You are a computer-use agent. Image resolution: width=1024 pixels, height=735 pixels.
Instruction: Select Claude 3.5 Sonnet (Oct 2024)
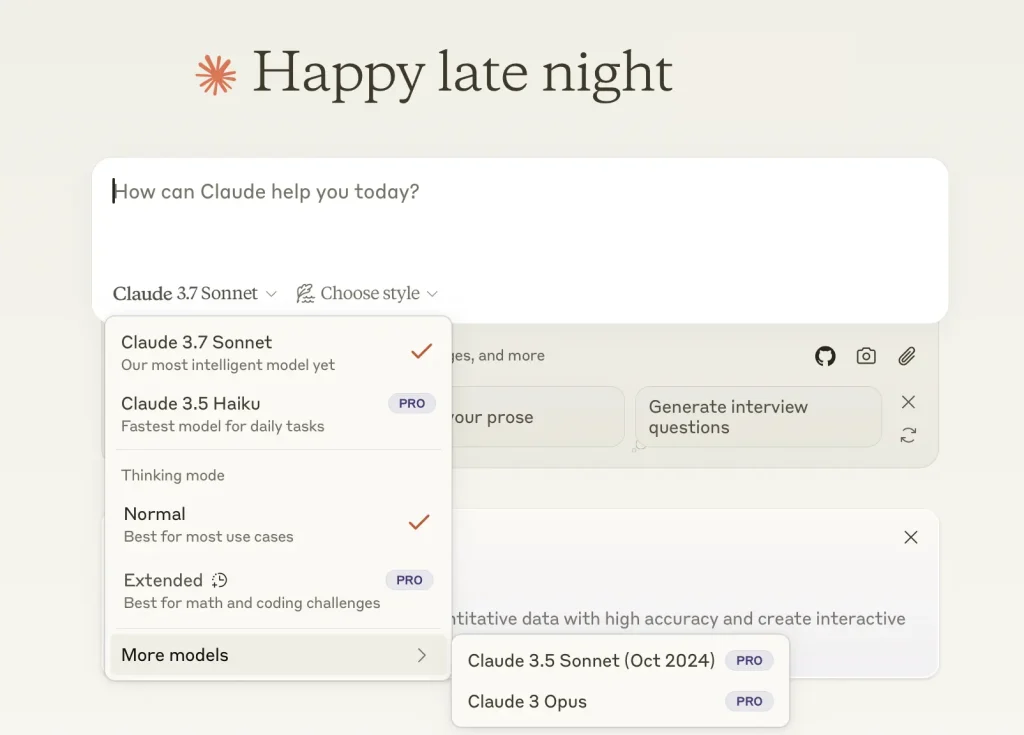[x=620, y=661]
